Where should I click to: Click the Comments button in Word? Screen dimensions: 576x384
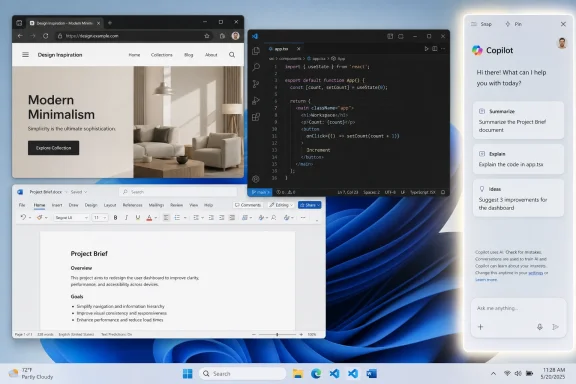(248, 205)
